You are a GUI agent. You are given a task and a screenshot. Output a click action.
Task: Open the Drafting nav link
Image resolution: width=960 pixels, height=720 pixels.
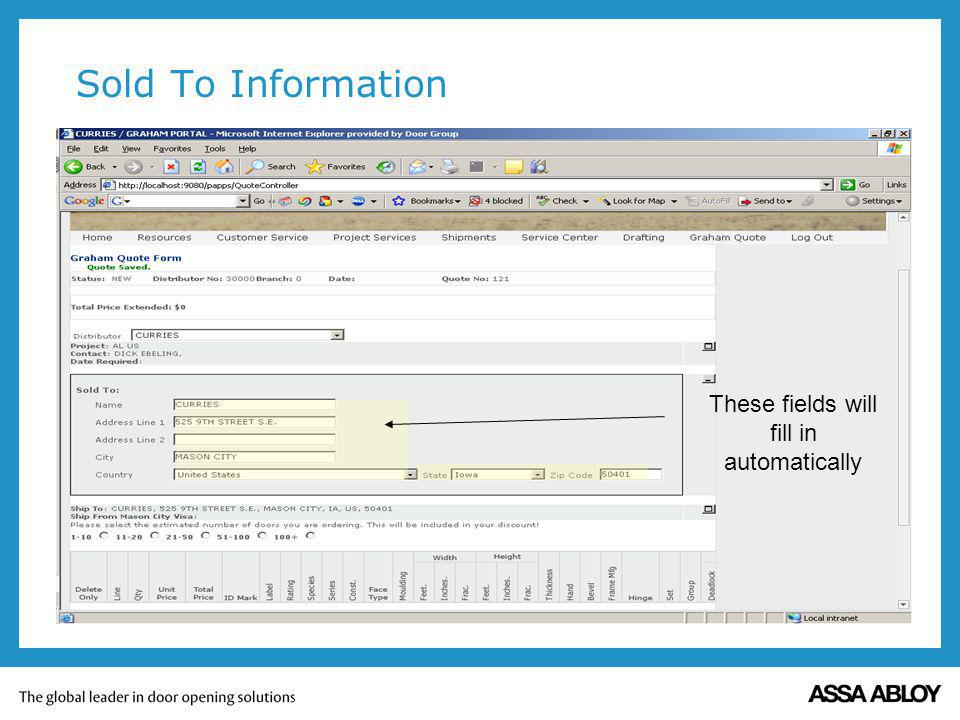coord(643,237)
